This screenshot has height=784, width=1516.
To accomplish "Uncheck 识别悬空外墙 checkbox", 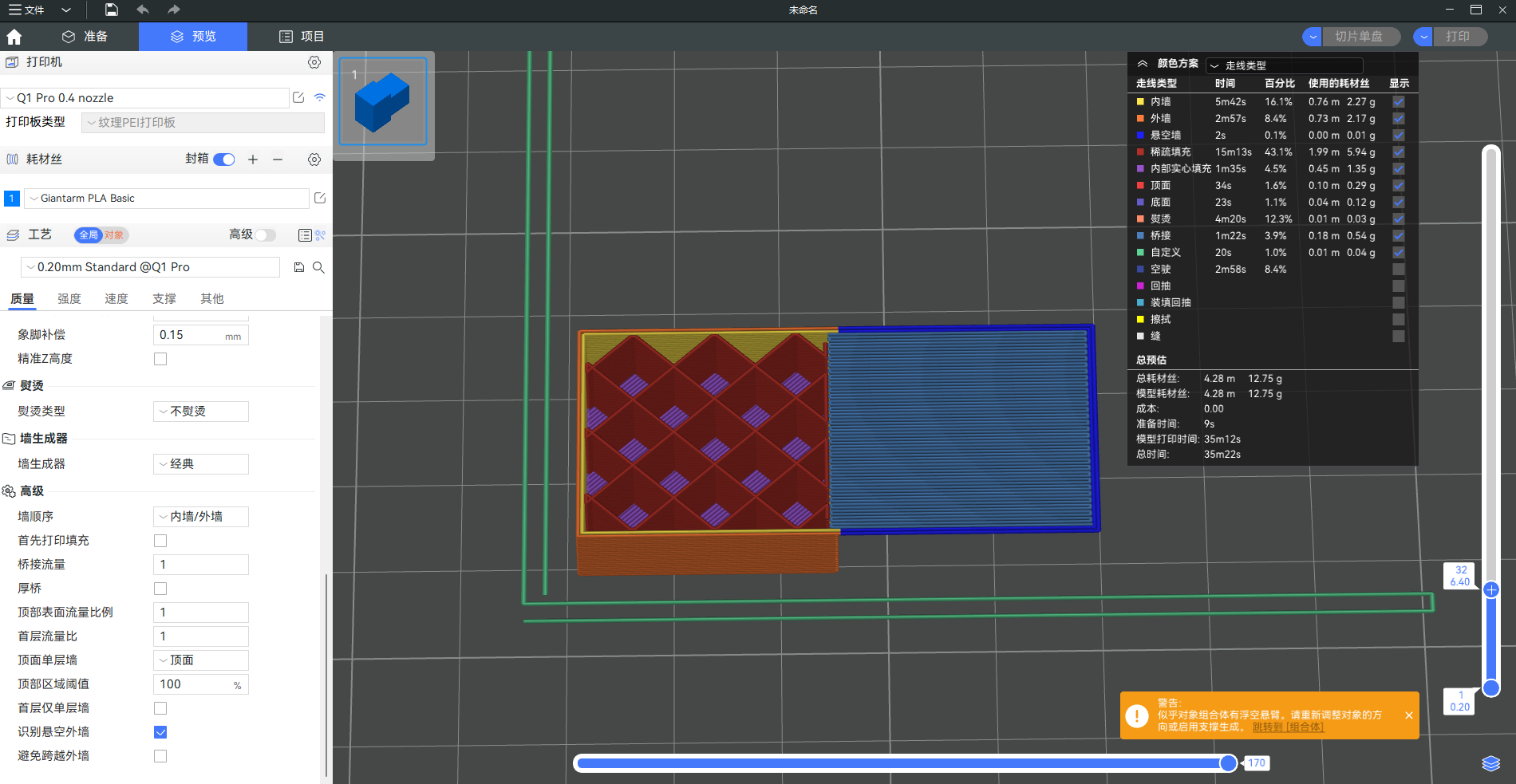I will 160,732.
